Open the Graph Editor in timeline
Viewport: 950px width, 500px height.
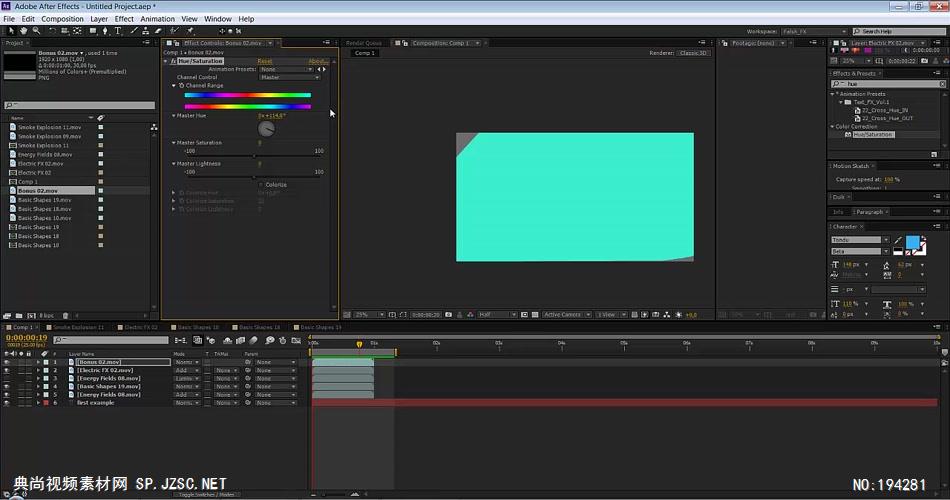296,341
